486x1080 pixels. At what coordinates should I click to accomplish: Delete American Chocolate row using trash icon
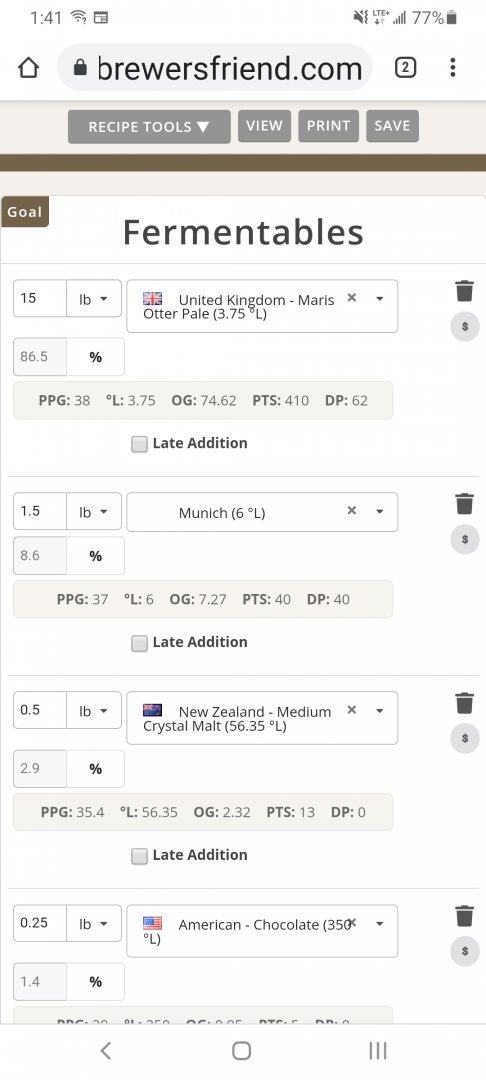pos(465,916)
